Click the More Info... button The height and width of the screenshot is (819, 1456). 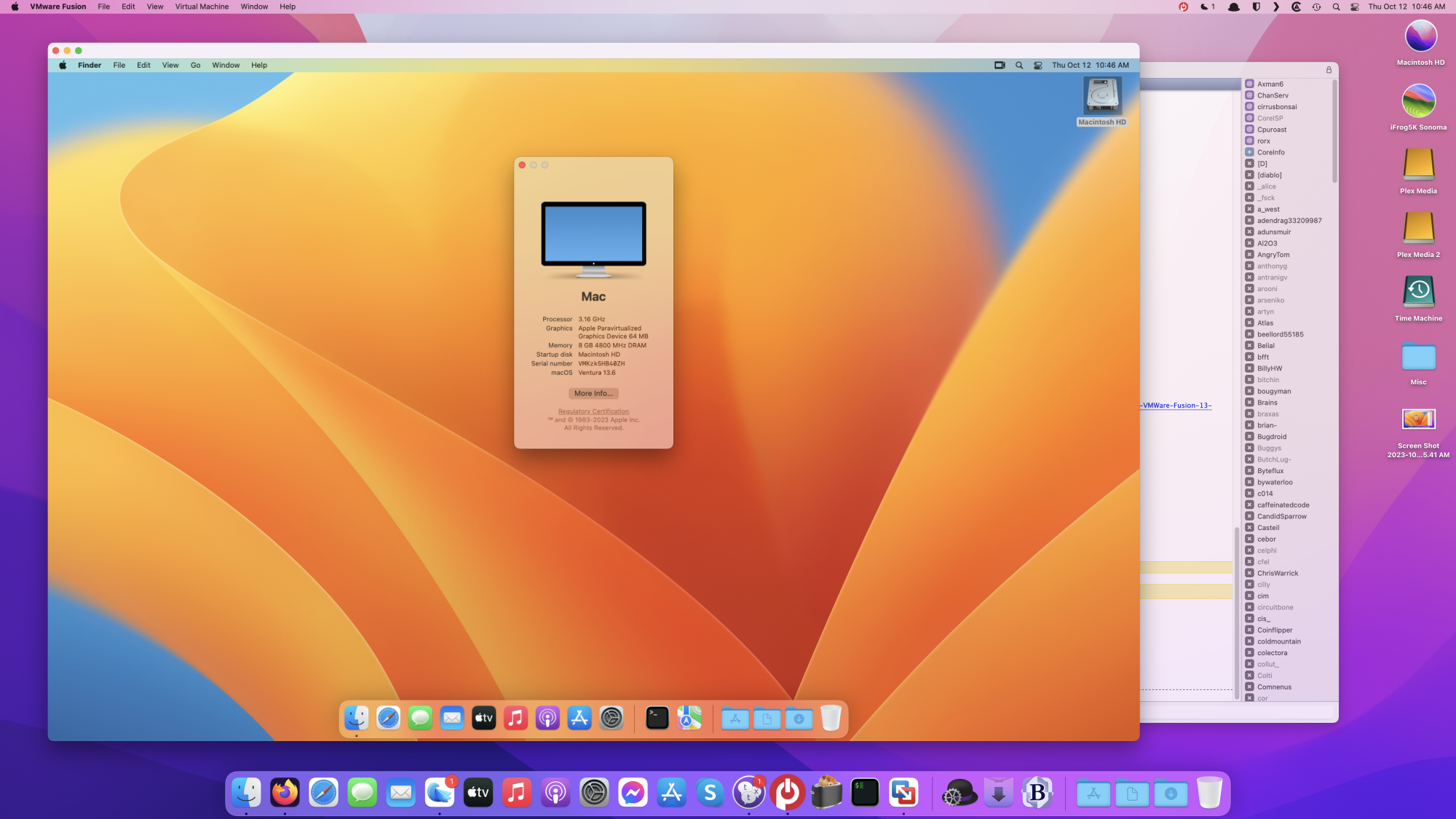(593, 394)
